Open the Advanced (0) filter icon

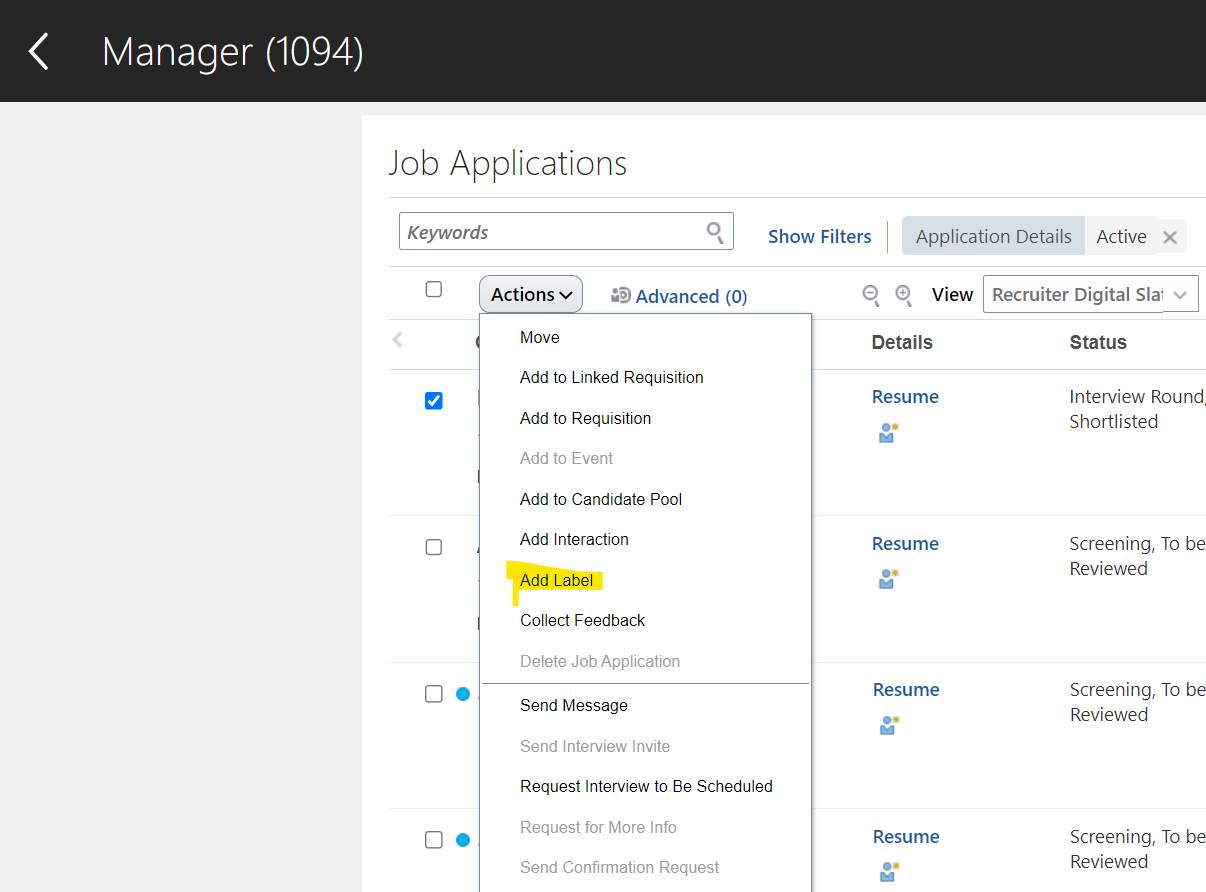coord(622,295)
